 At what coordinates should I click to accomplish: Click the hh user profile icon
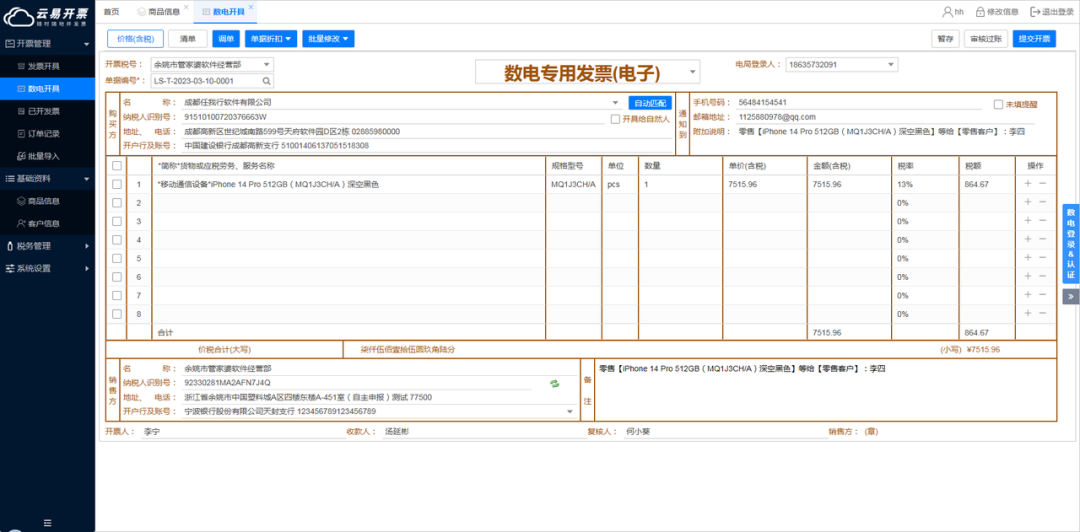click(x=947, y=11)
